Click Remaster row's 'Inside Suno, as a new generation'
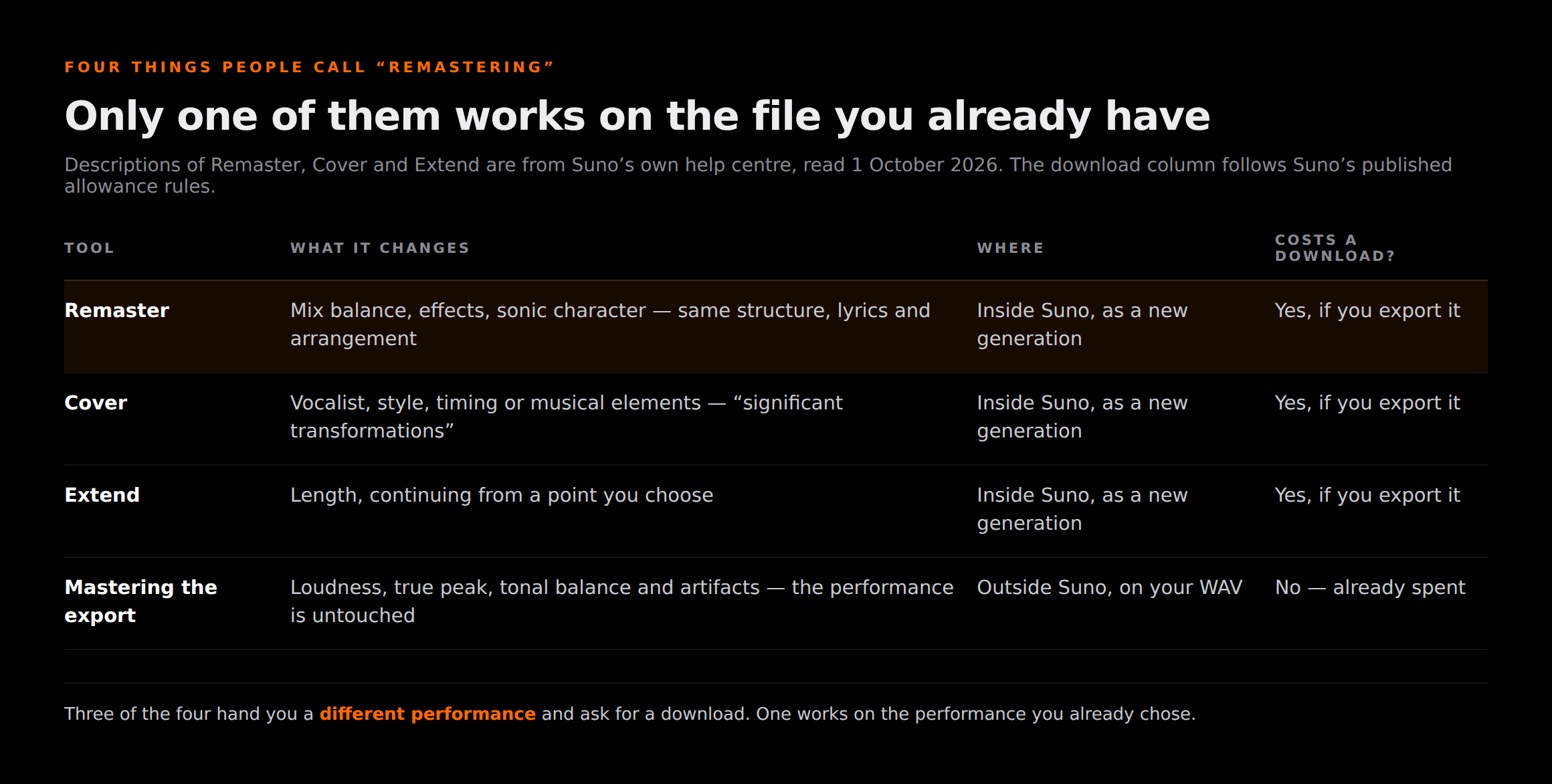 [1082, 324]
